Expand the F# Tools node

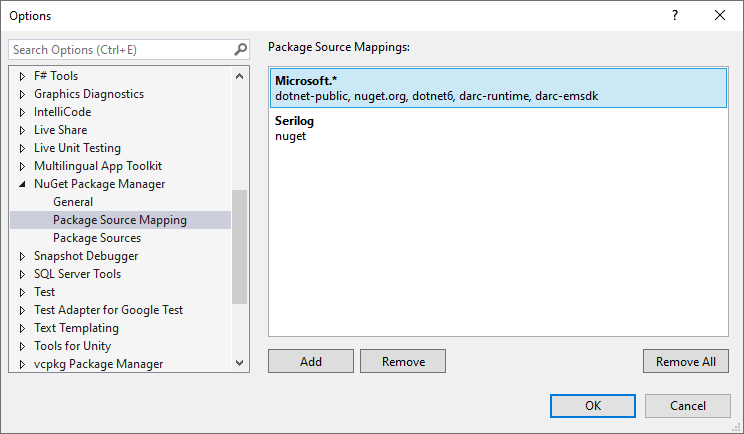point(22,76)
